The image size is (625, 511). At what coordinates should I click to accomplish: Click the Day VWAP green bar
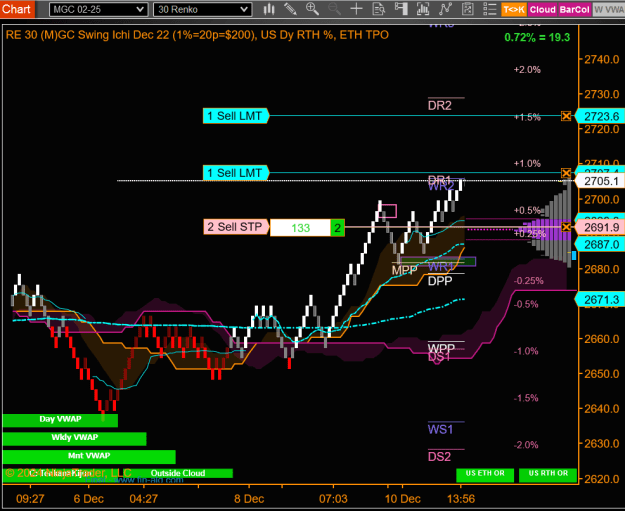coord(60,420)
